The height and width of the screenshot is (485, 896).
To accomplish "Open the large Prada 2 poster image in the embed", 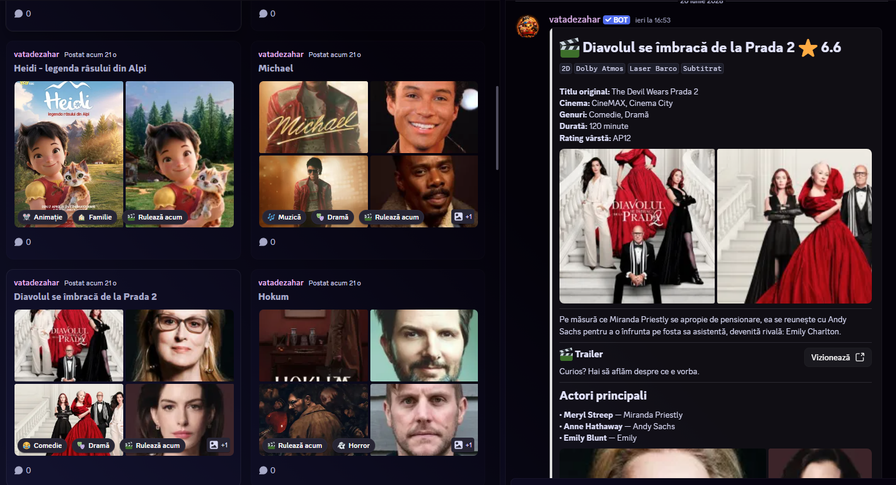I will click(x=637, y=226).
